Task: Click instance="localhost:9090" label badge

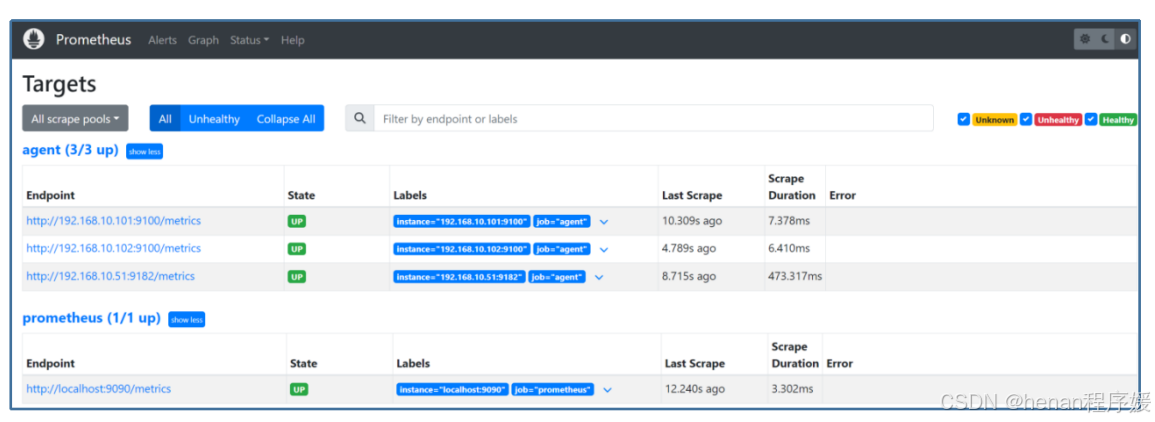Action: pyautogui.click(x=452, y=390)
